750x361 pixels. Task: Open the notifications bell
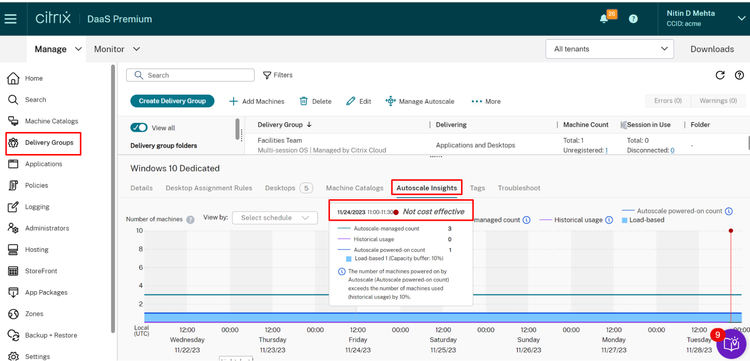click(x=604, y=19)
